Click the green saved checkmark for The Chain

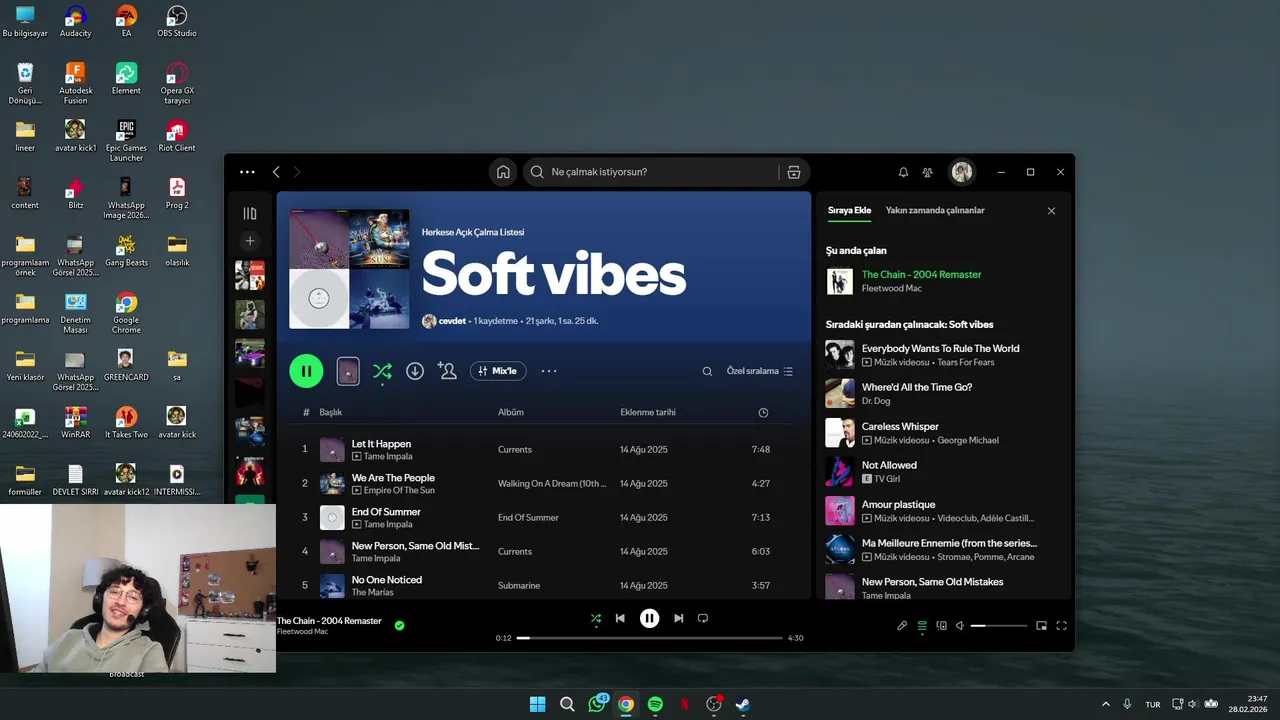[x=399, y=625]
